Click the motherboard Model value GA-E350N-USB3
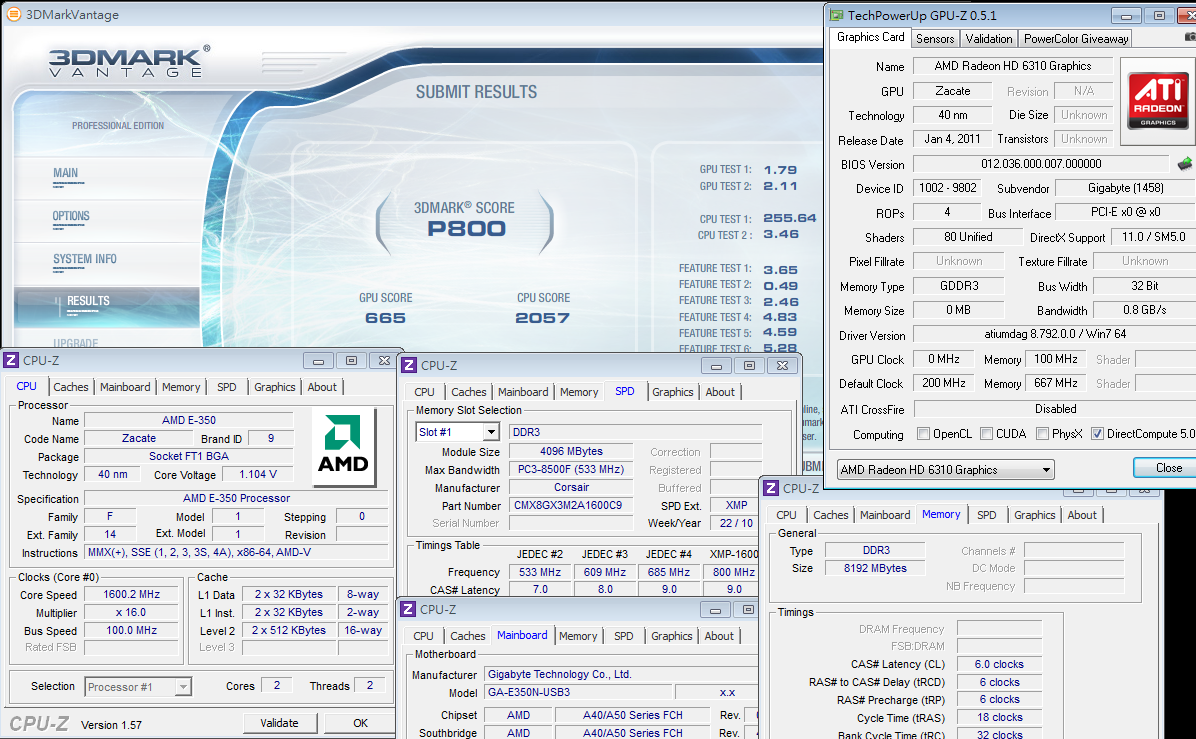The width and height of the screenshot is (1196, 739). (580, 692)
